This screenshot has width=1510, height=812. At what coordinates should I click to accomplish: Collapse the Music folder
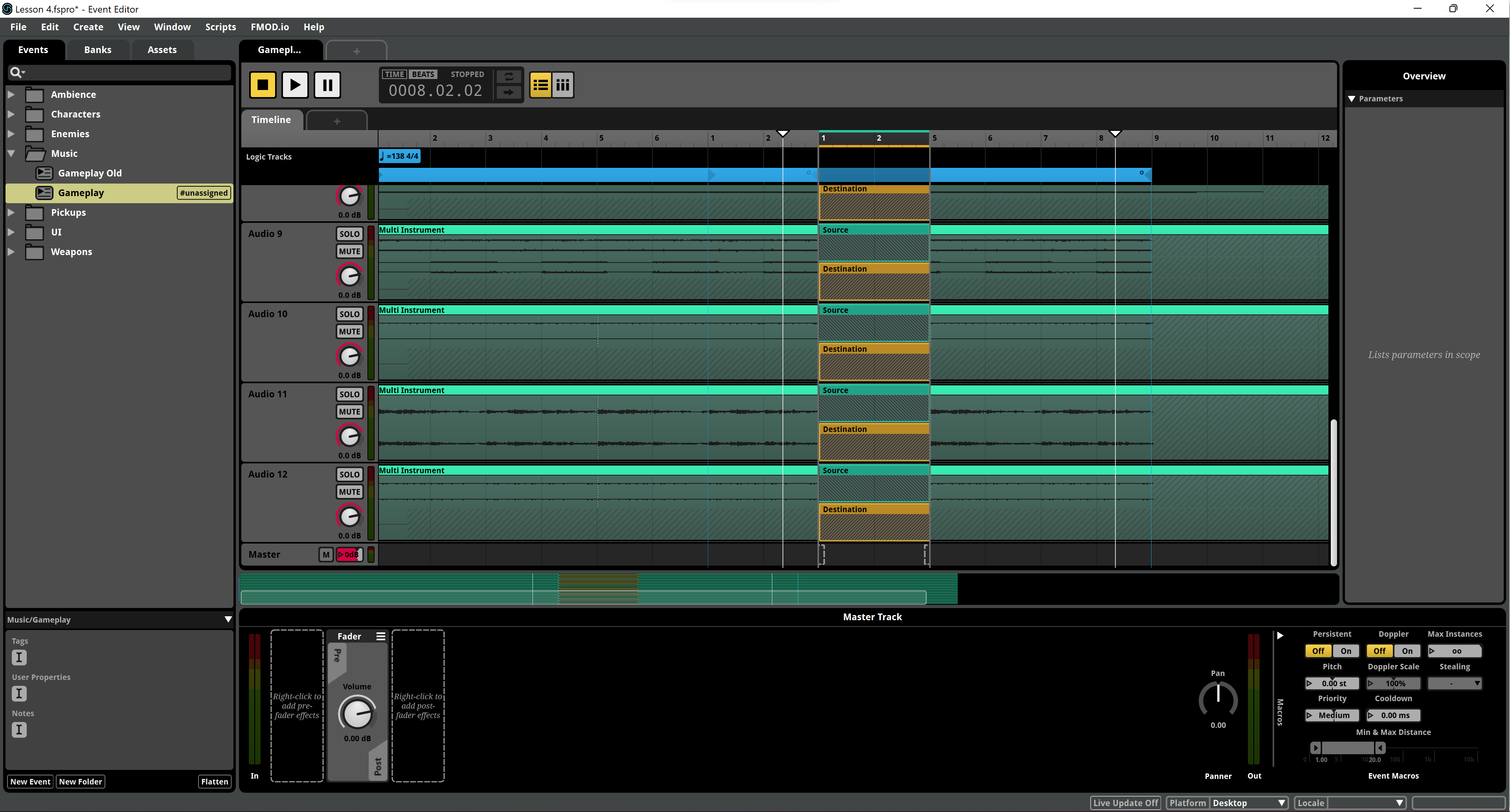(x=11, y=154)
